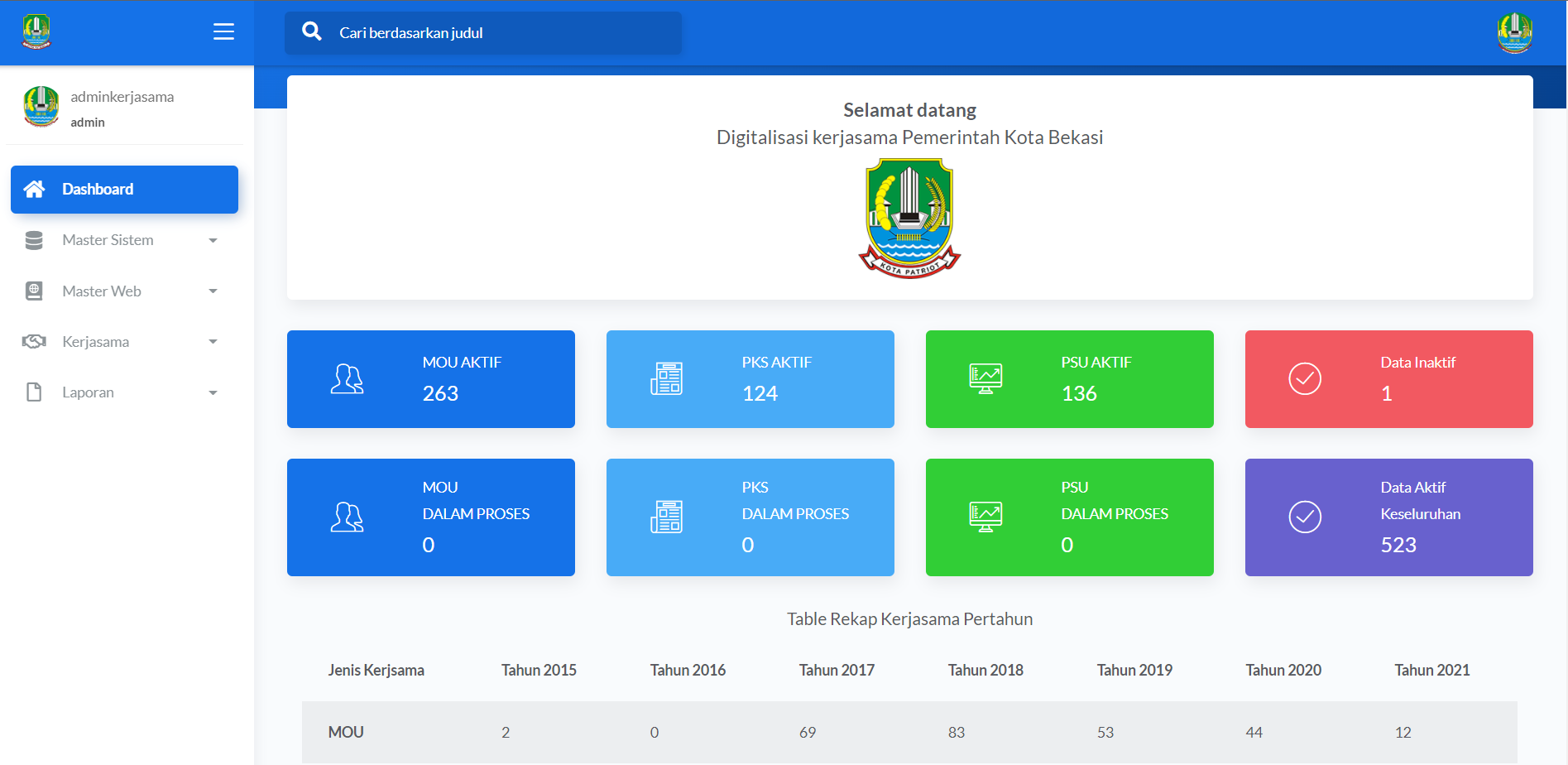Image resolution: width=1568 pixels, height=765 pixels.
Task: Click the search magnifier icon
Action: pyautogui.click(x=312, y=31)
